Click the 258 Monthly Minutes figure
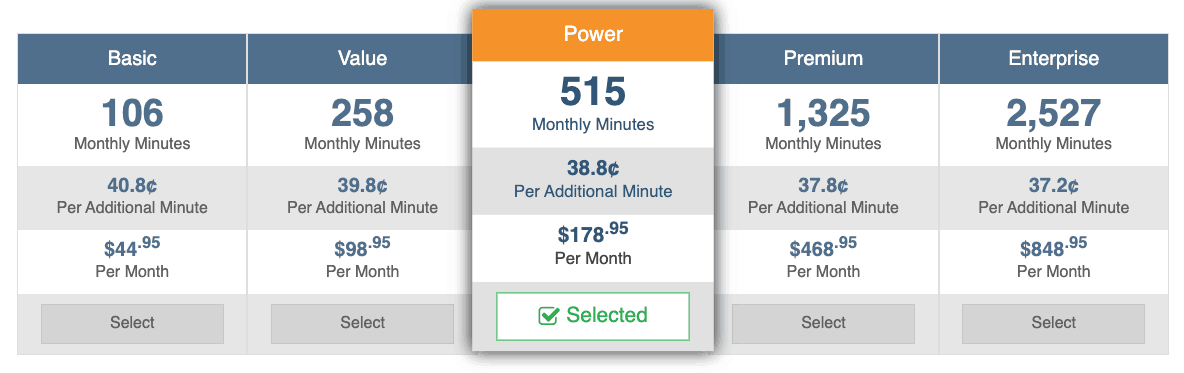Viewport: 1184px width, 373px height. pyautogui.click(x=362, y=113)
